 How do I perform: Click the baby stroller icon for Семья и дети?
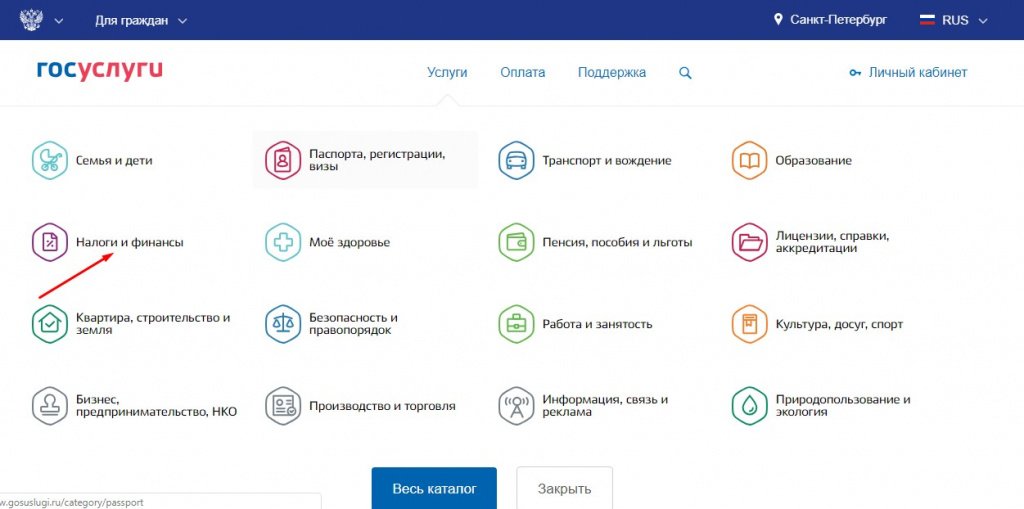tap(50, 160)
